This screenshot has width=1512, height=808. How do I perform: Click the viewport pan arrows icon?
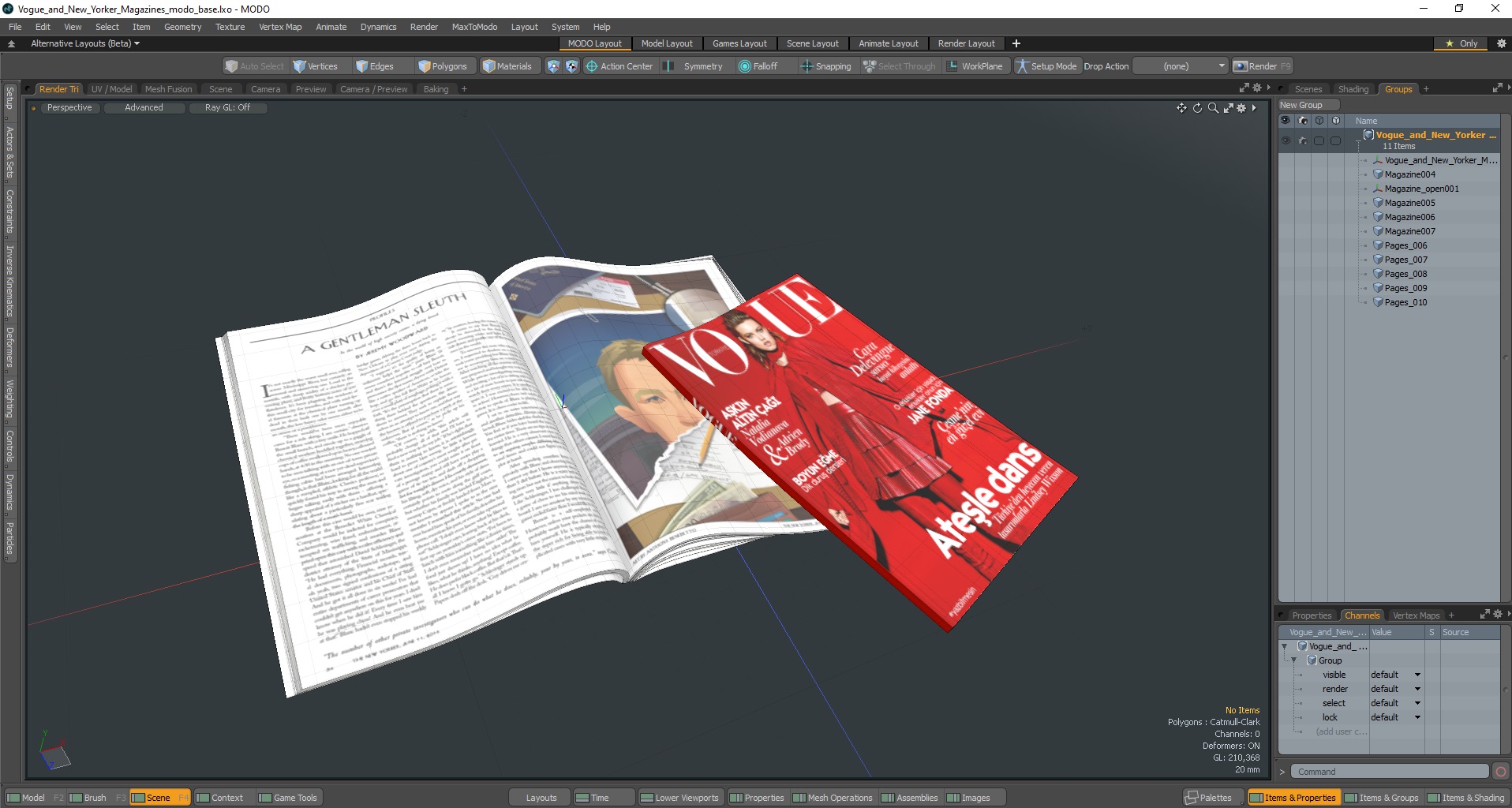(1181, 108)
